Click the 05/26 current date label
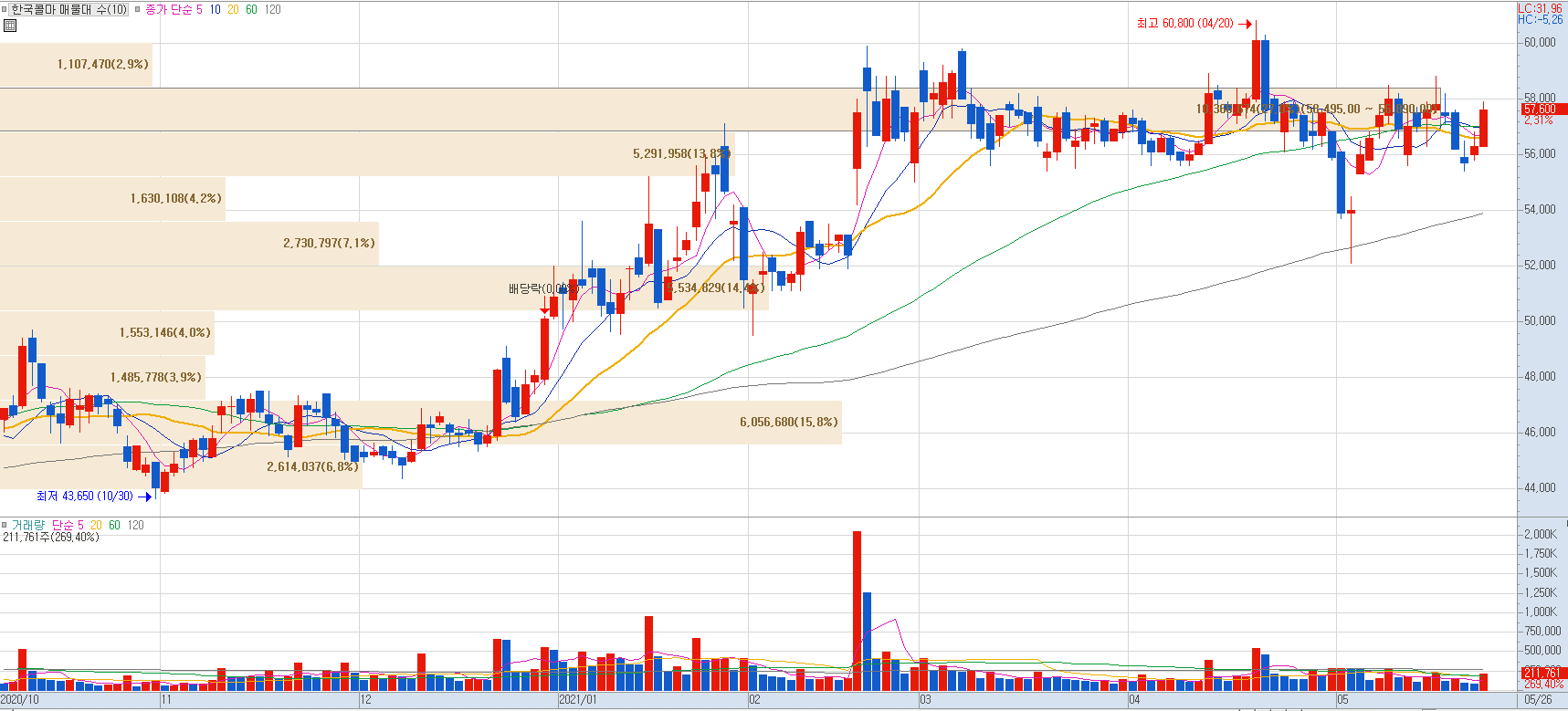The height and width of the screenshot is (711, 1568). [x=1538, y=700]
